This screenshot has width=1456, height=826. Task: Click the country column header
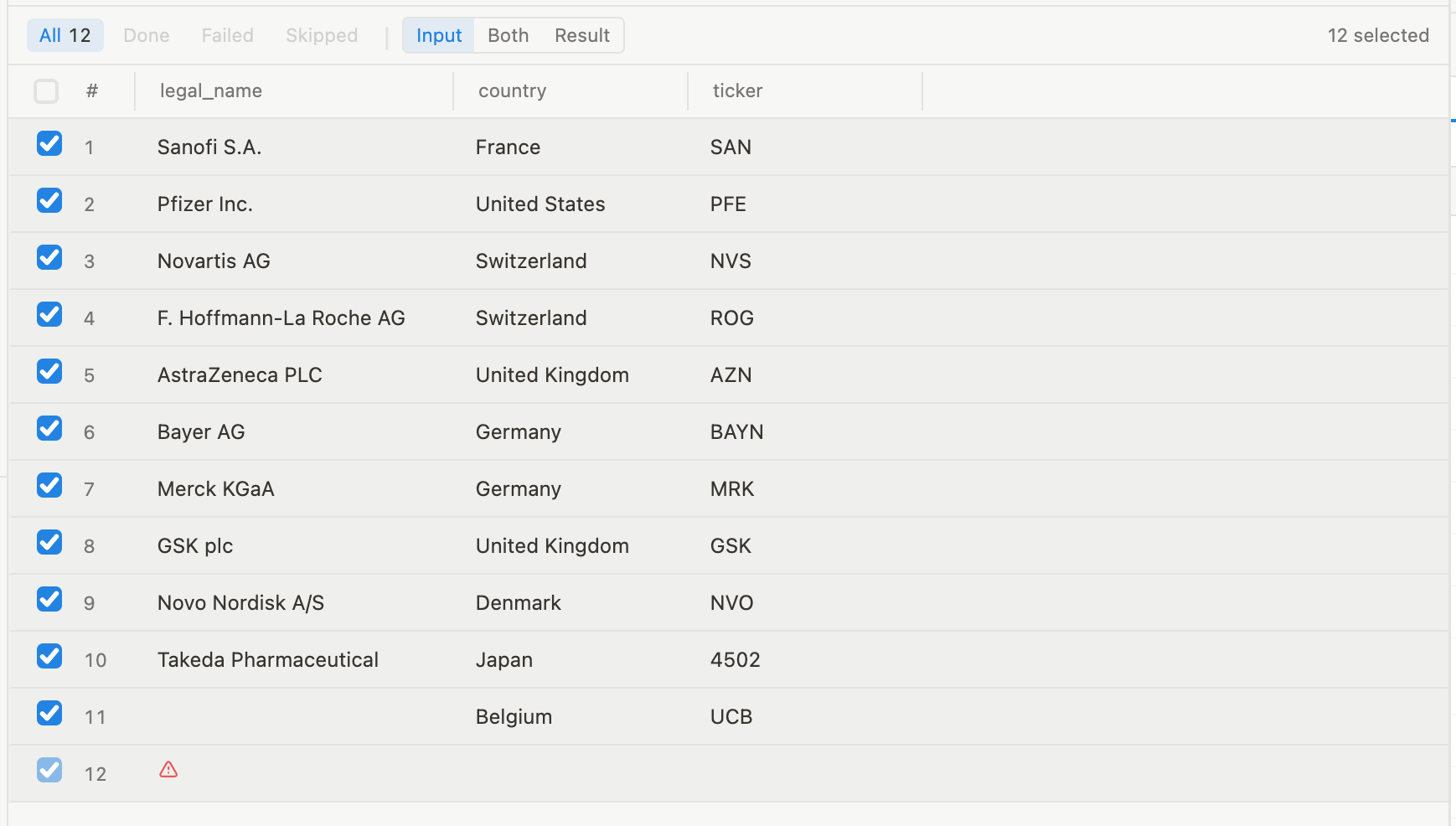click(x=513, y=90)
